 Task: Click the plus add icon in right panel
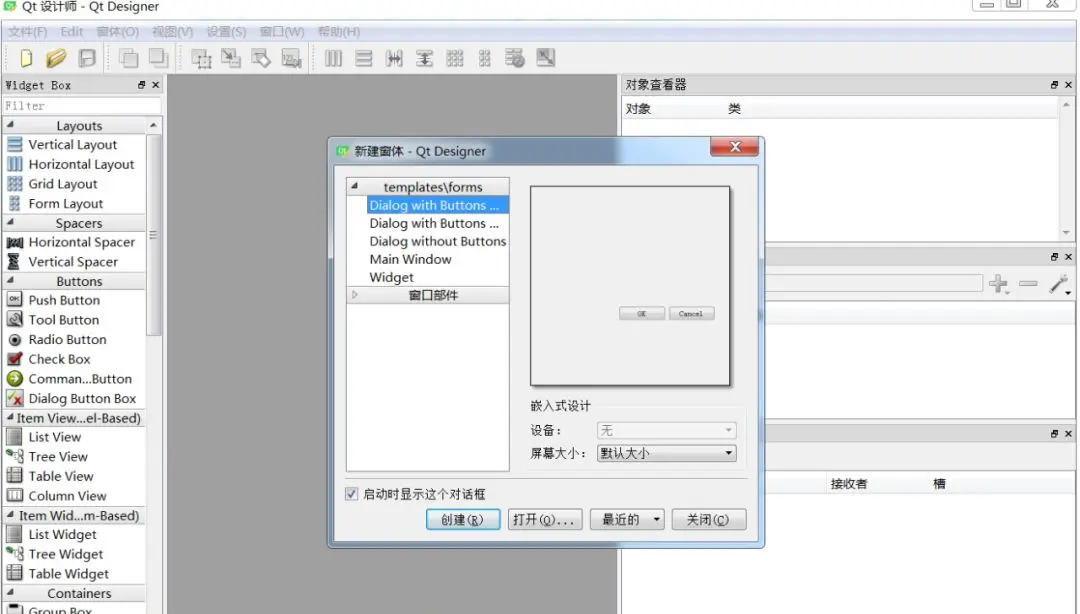[x=999, y=283]
